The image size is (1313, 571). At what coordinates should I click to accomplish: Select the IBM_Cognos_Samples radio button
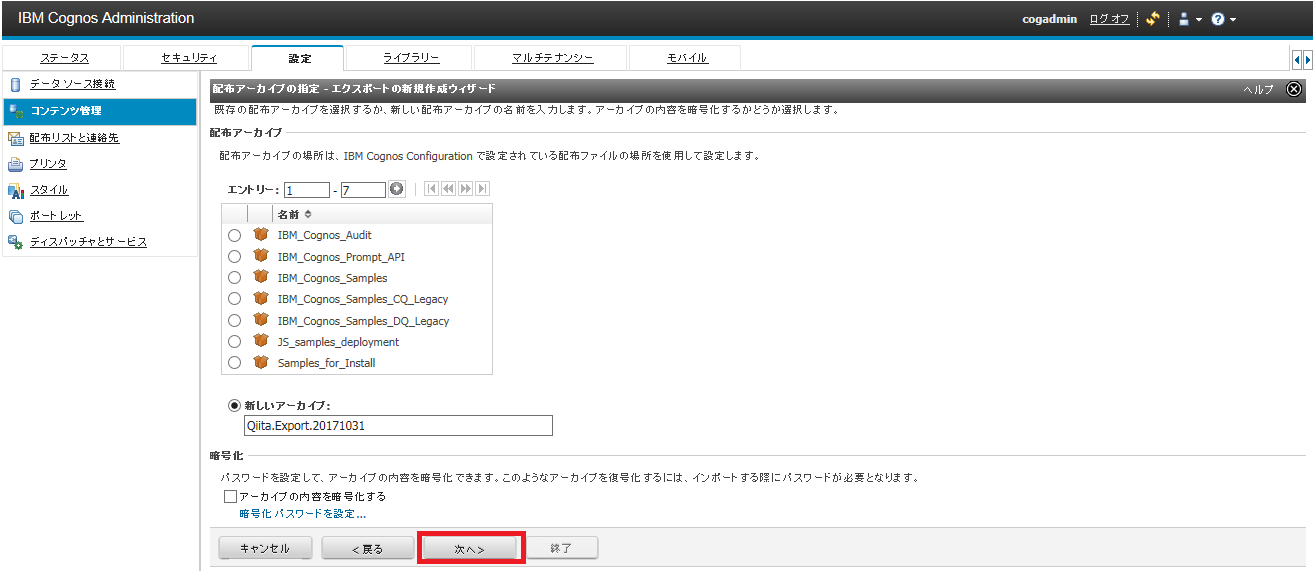click(x=234, y=278)
